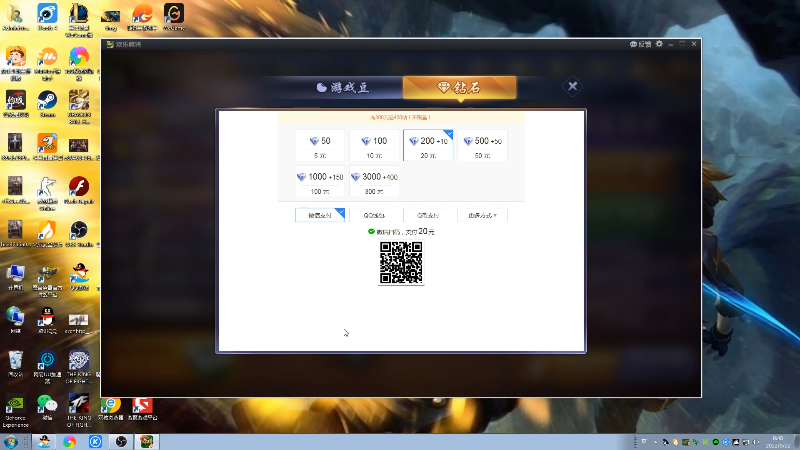Click the 欢乐麻将 title bar app icon
800x450 pixels.
[110, 44]
